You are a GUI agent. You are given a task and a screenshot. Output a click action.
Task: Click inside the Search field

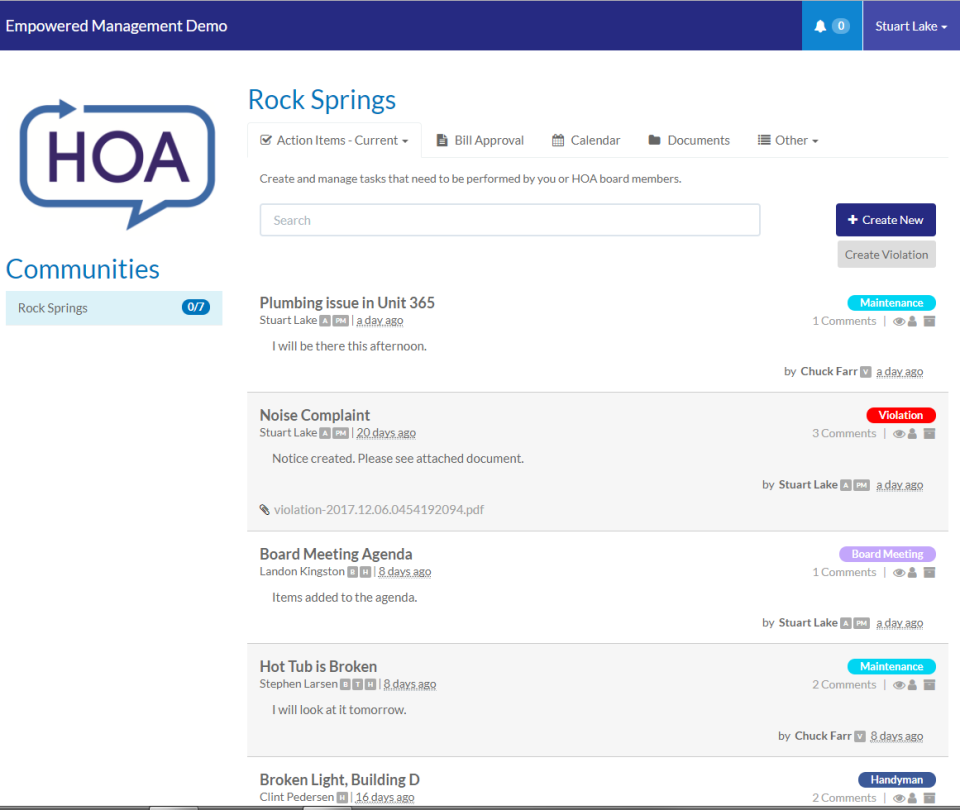click(x=510, y=219)
